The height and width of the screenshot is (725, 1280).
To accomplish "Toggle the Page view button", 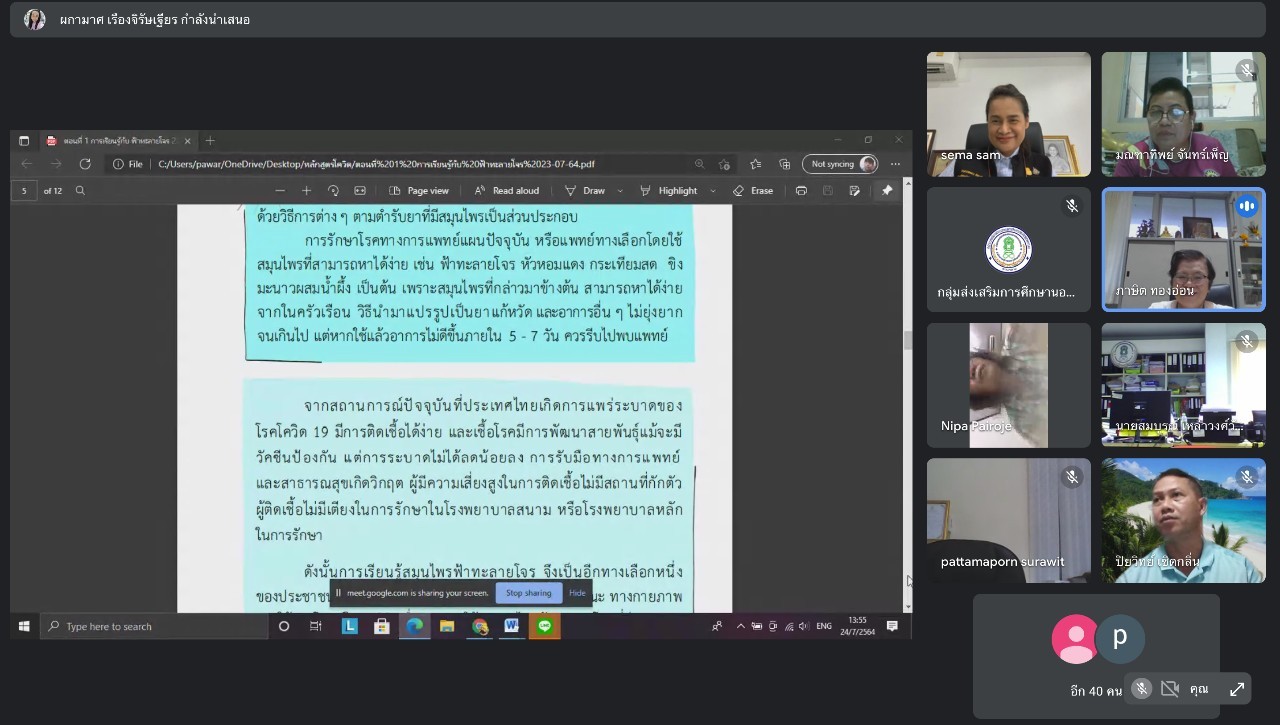I will 419,191.
